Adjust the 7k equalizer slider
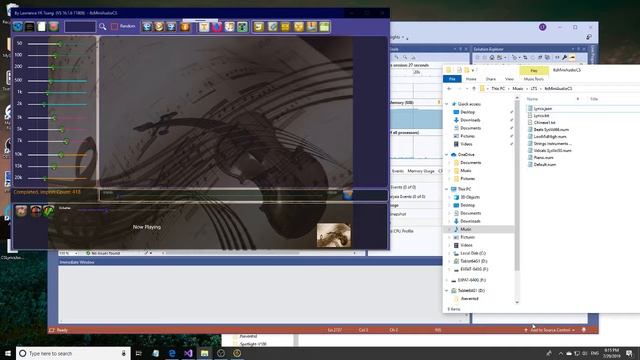The height and width of the screenshot is (360, 640). (x=57, y=141)
